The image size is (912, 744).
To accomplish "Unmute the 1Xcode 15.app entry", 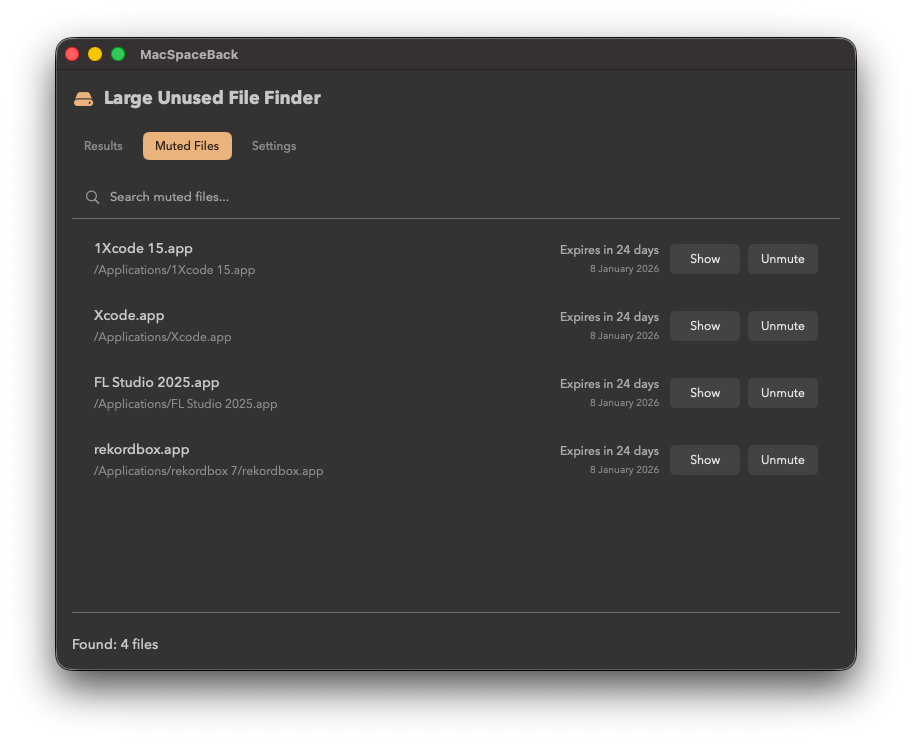I will coord(782,259).
